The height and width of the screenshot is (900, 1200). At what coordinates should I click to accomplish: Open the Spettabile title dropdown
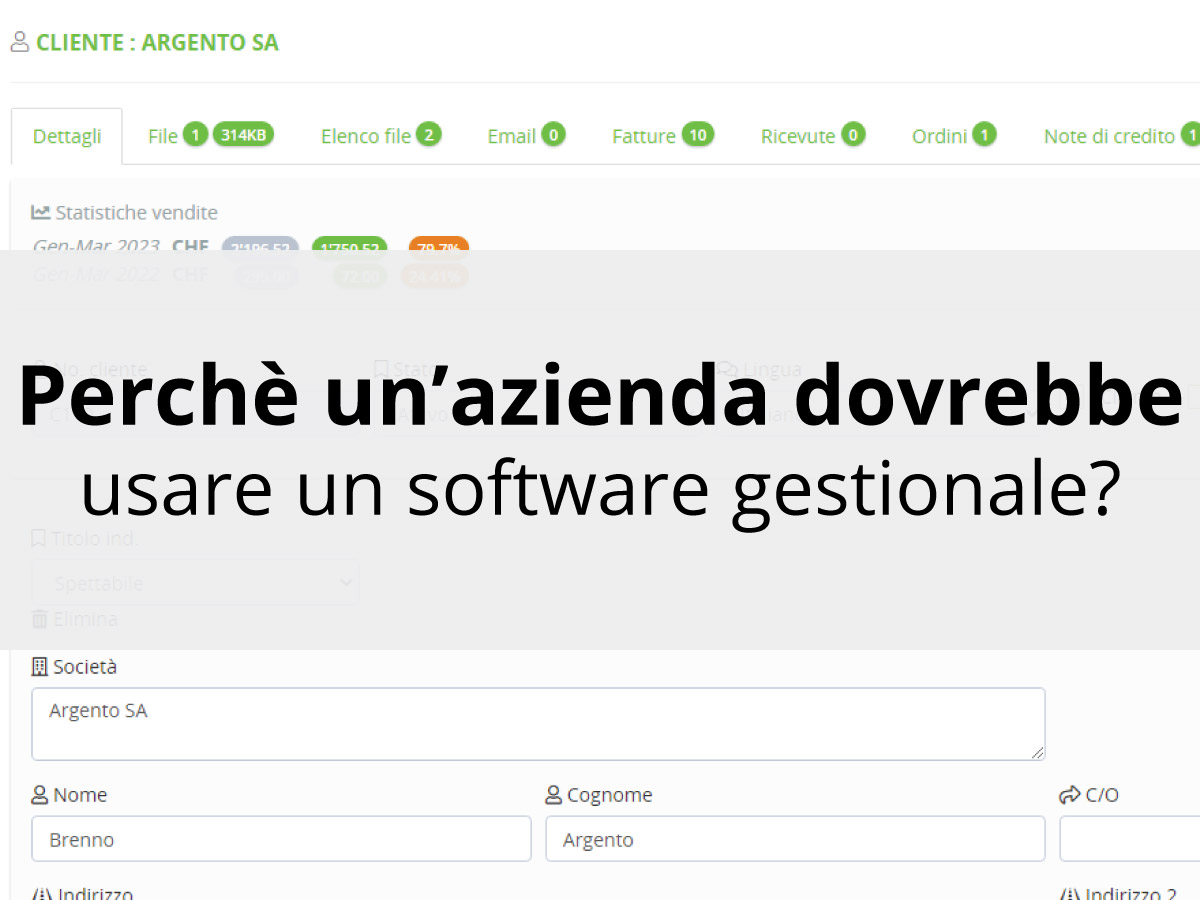pos(195,582)
